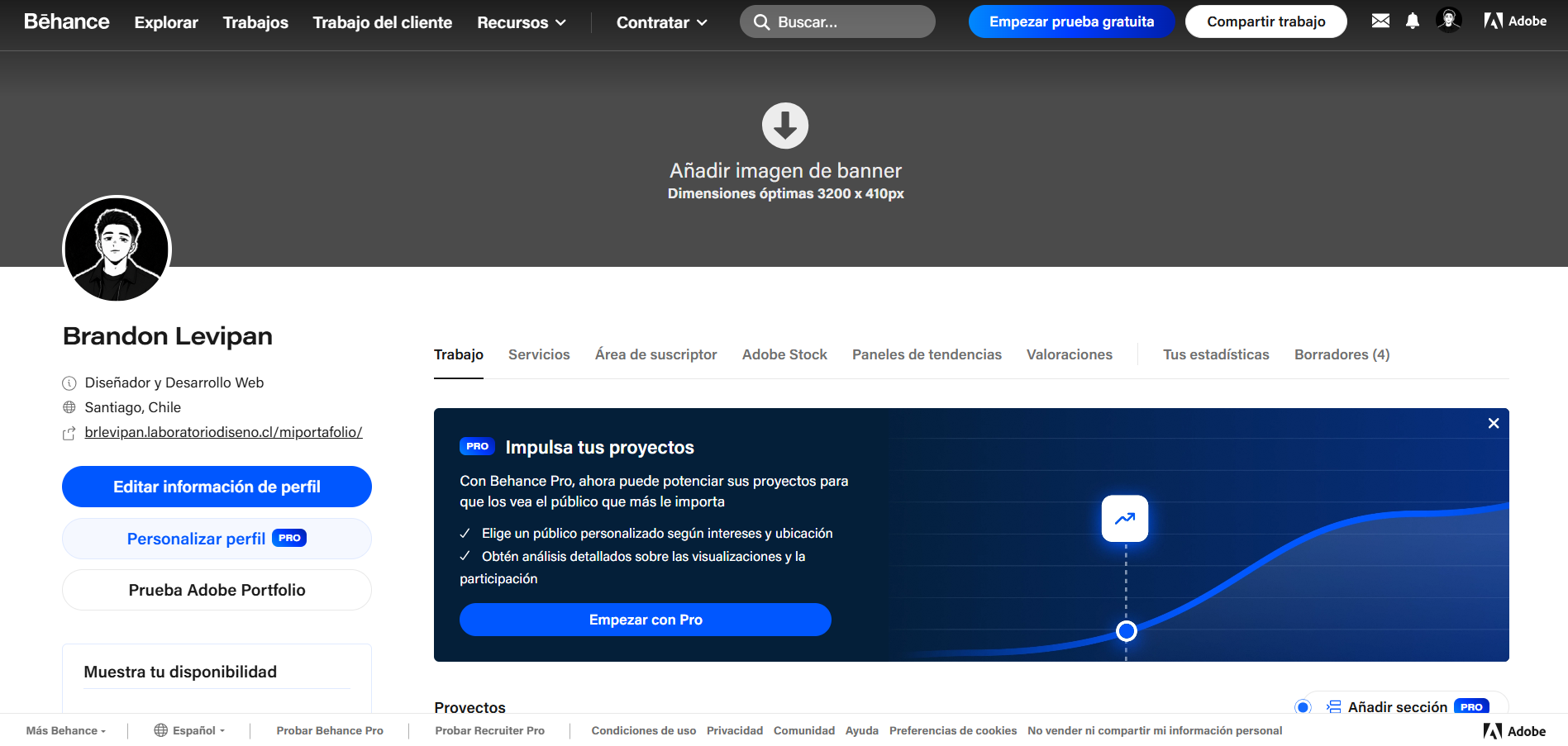This screenshot has width=1568, height=746.
Task: Click the add-section icon beside Añadir sección
Action: tap(1333, 706)
